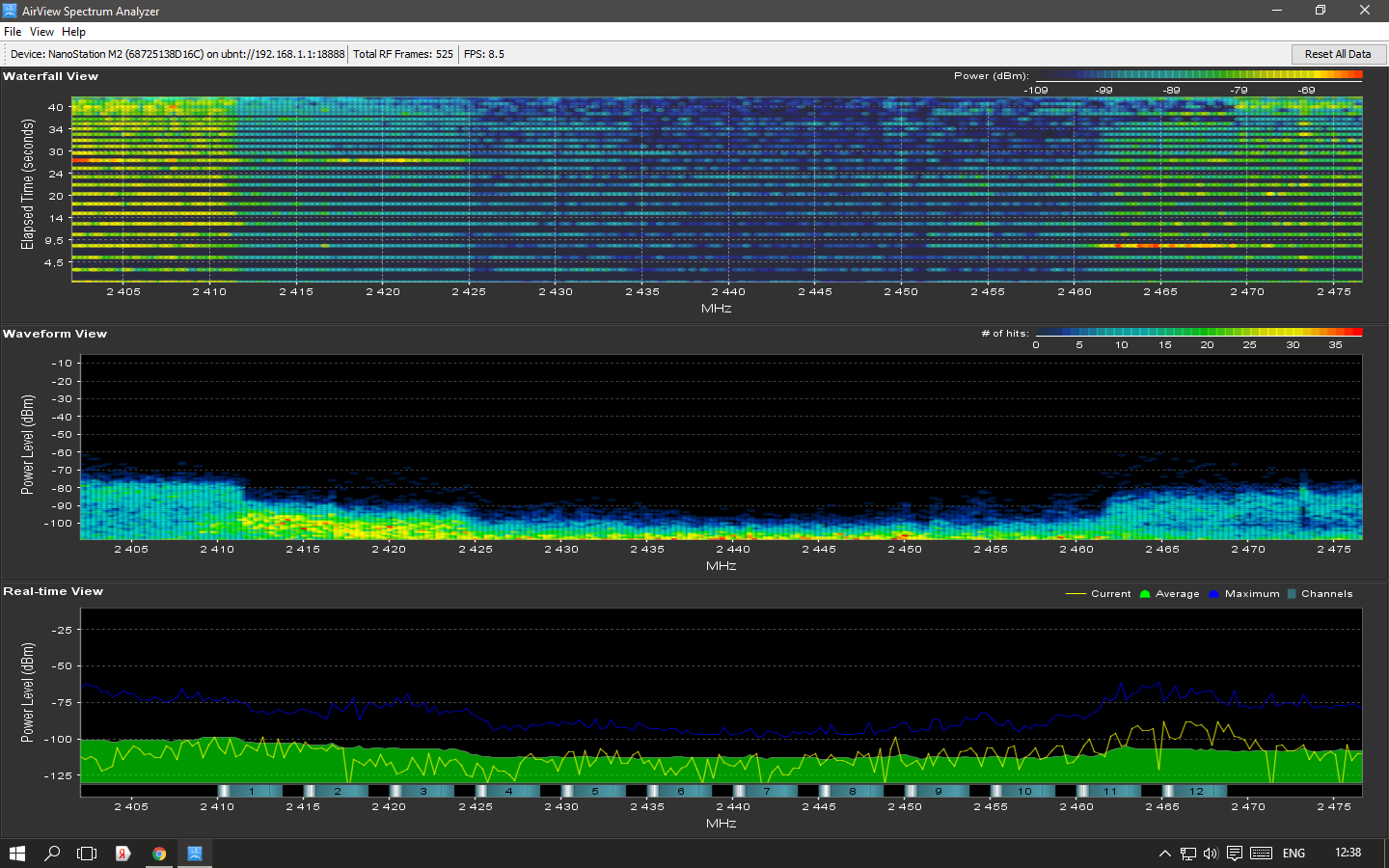Click the taskbar search magnifier icon
The image size is (1389, 868).
(x=52, y=854)
